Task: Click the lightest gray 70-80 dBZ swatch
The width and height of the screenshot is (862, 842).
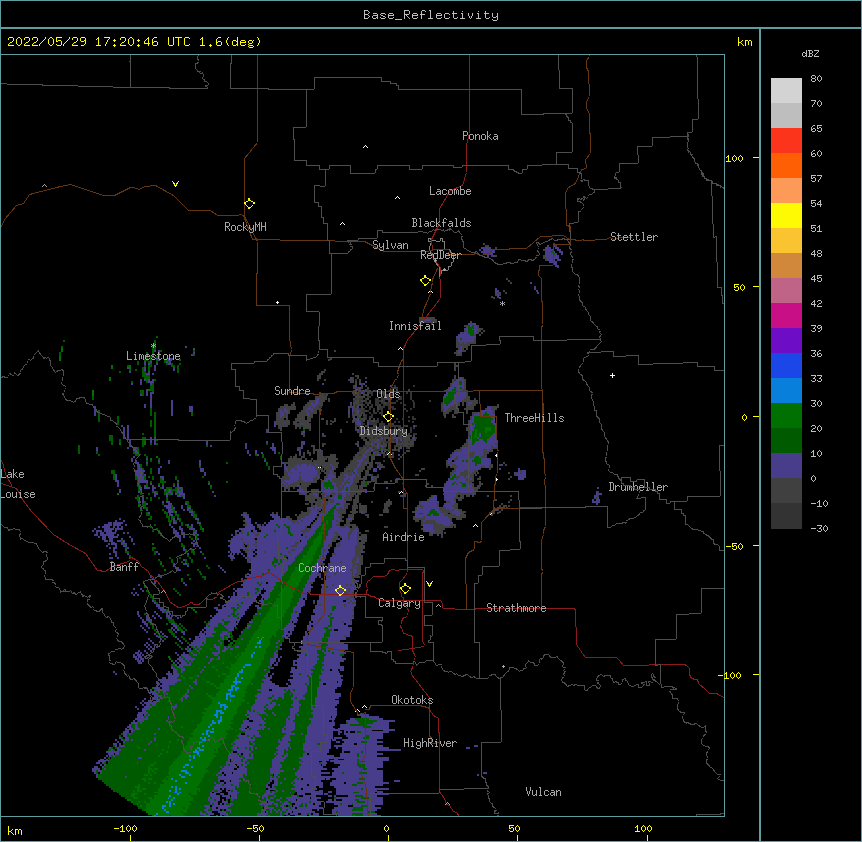Action: 786,91
